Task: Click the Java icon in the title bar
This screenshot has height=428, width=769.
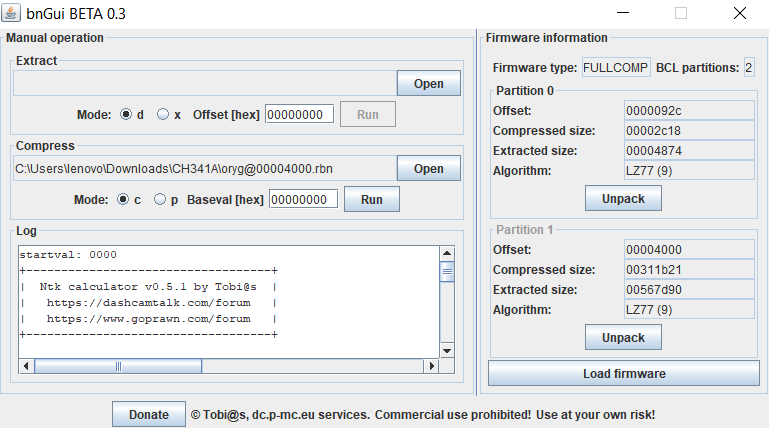Action: [x=13, y=14]
